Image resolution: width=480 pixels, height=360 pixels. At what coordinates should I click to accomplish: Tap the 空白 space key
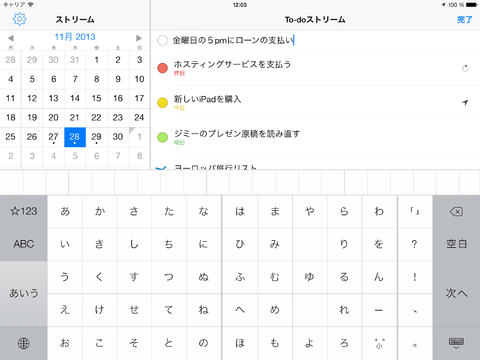[456, 244]
